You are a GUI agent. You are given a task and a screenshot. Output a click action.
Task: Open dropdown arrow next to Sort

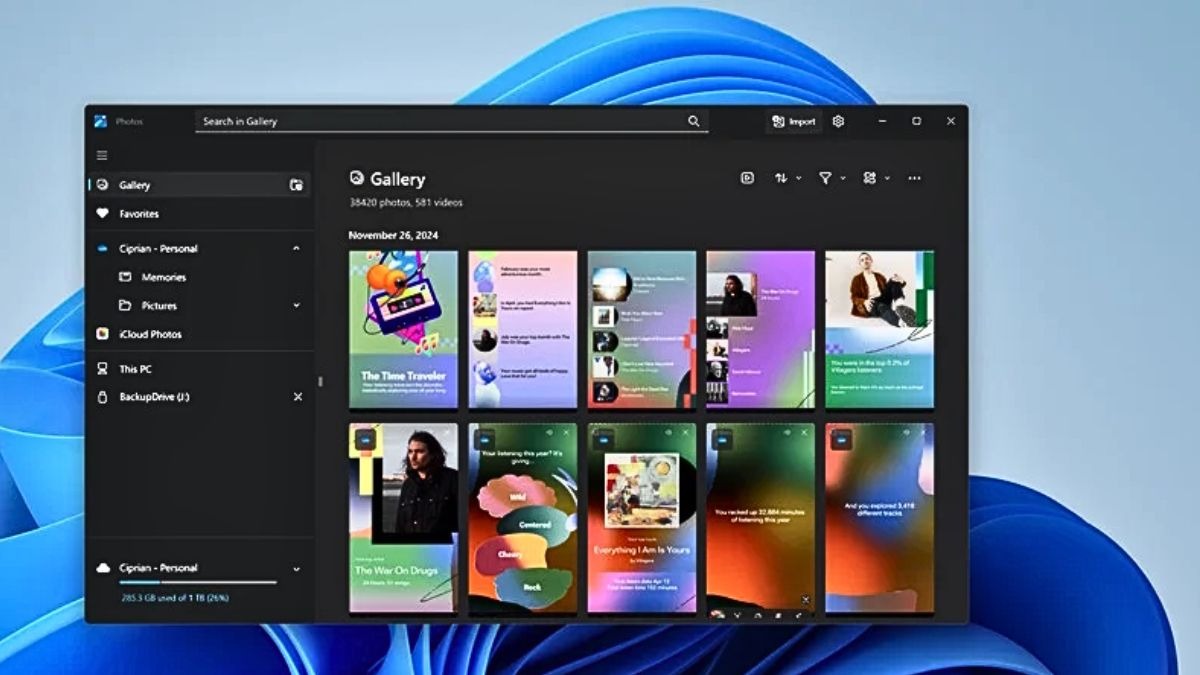[x=798, y=178]
